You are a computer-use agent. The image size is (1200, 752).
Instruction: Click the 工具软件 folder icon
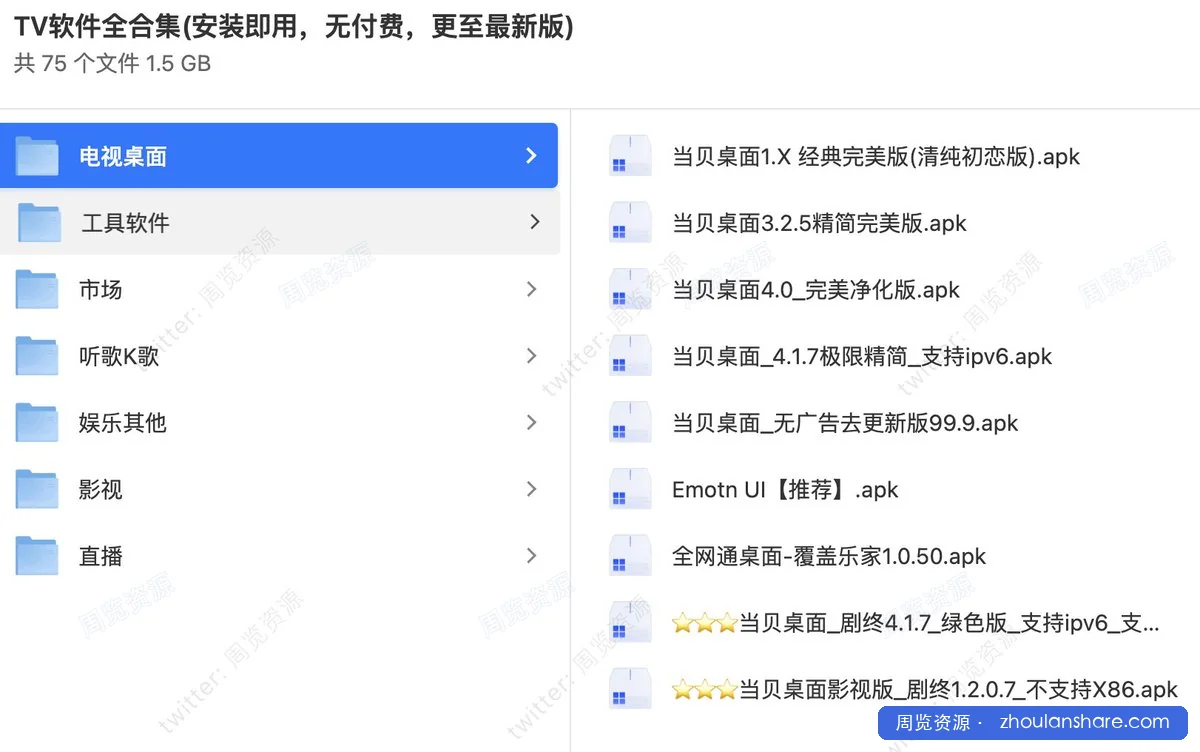click(39, 222)
